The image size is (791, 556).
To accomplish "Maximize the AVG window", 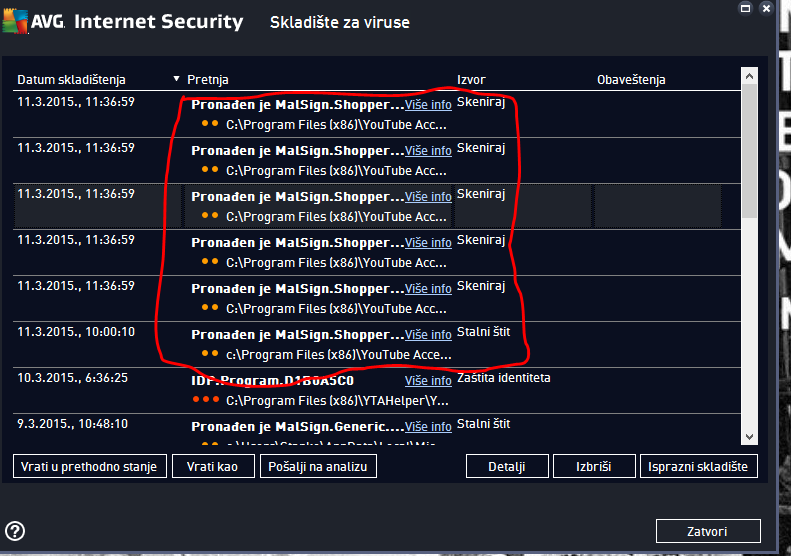I will click(745, 8).
